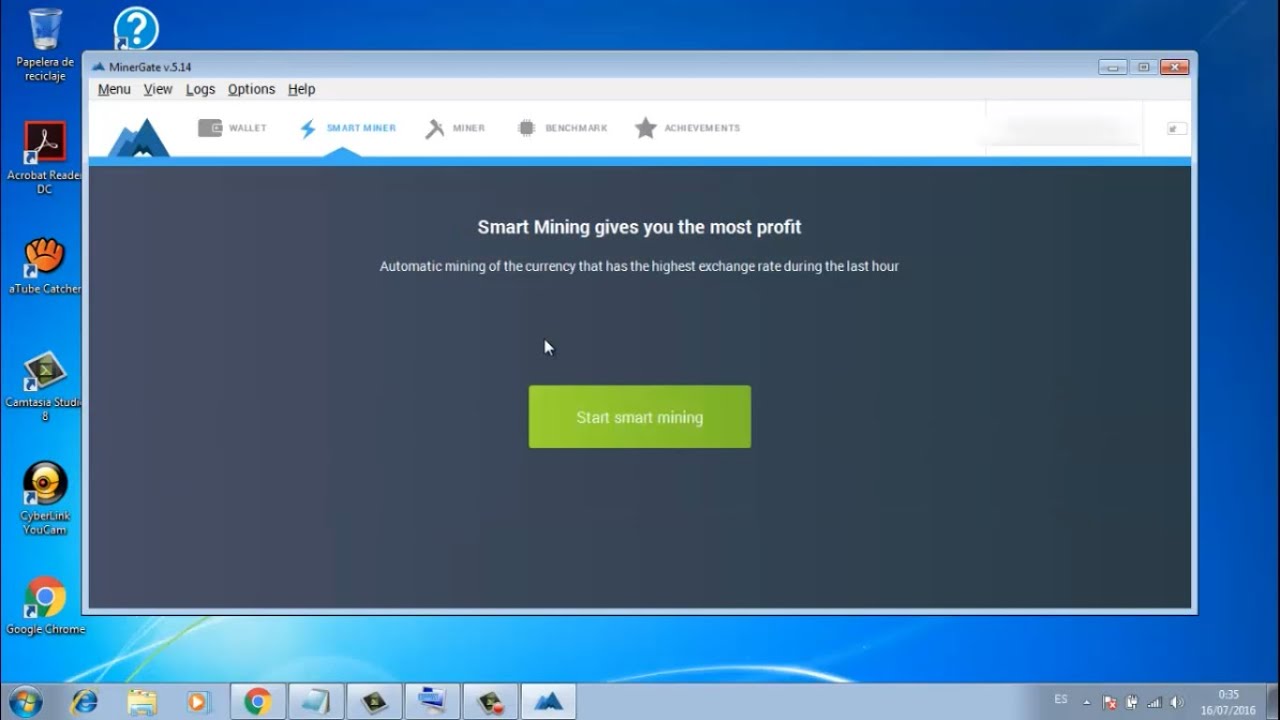Go to the Benchmark tab
Screen dimensions: 1280x720
pos(562,128)
